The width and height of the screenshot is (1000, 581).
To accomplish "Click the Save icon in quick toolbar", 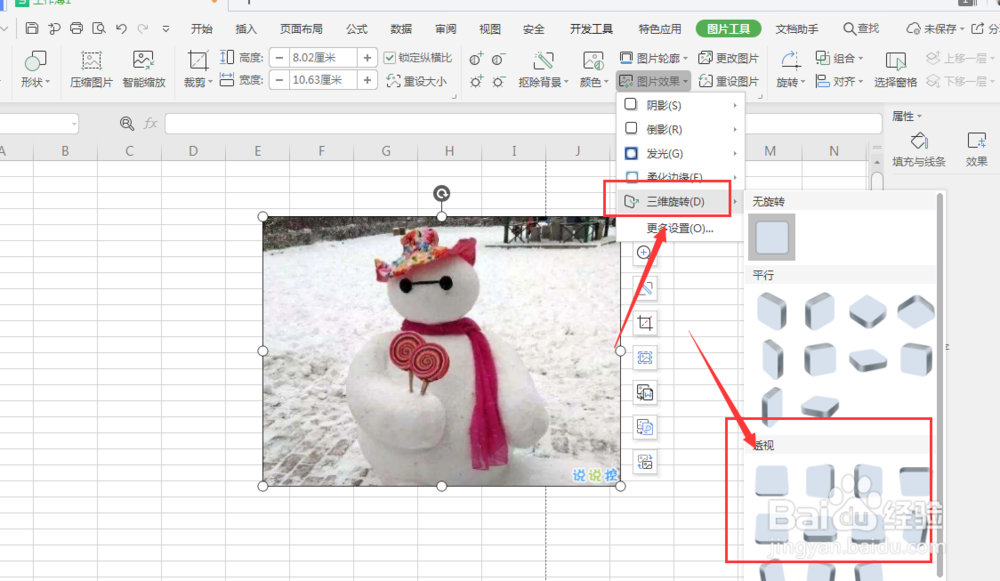I will 32,28.
